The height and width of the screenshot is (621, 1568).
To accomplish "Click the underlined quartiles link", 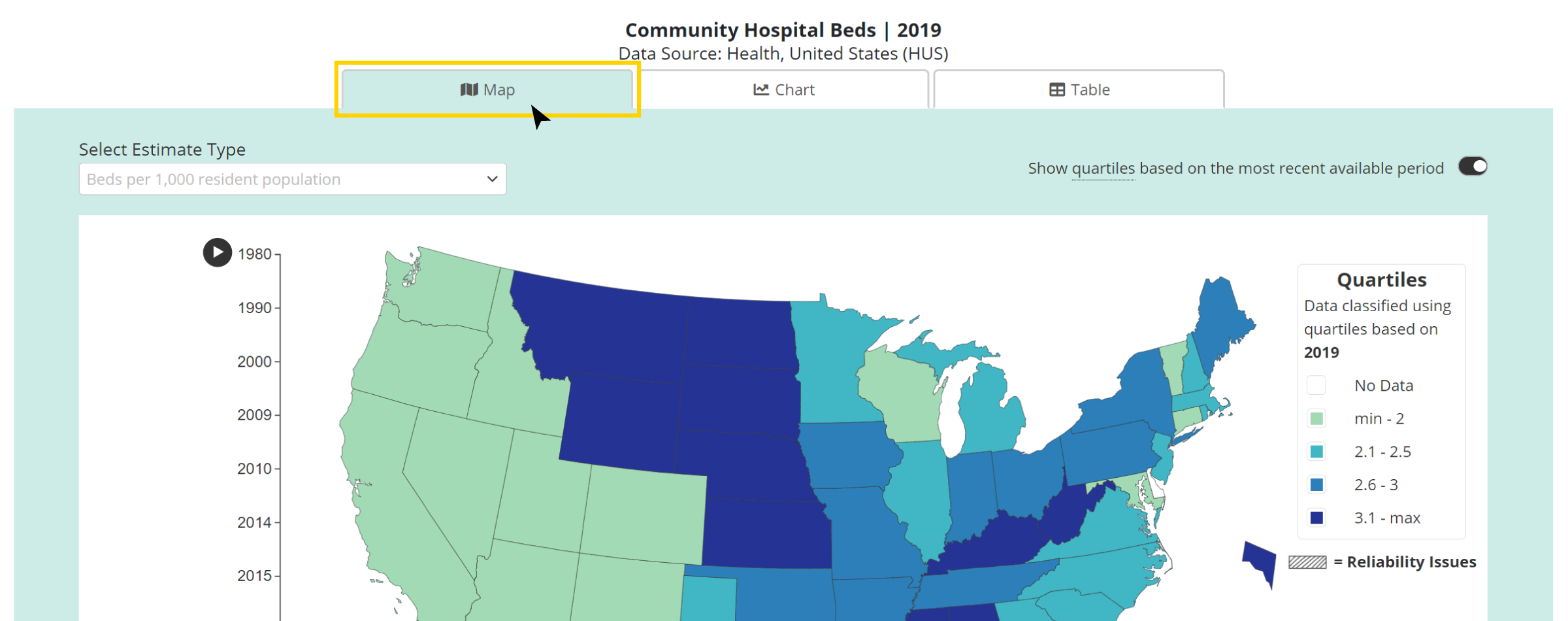I will click(1103, 168).
